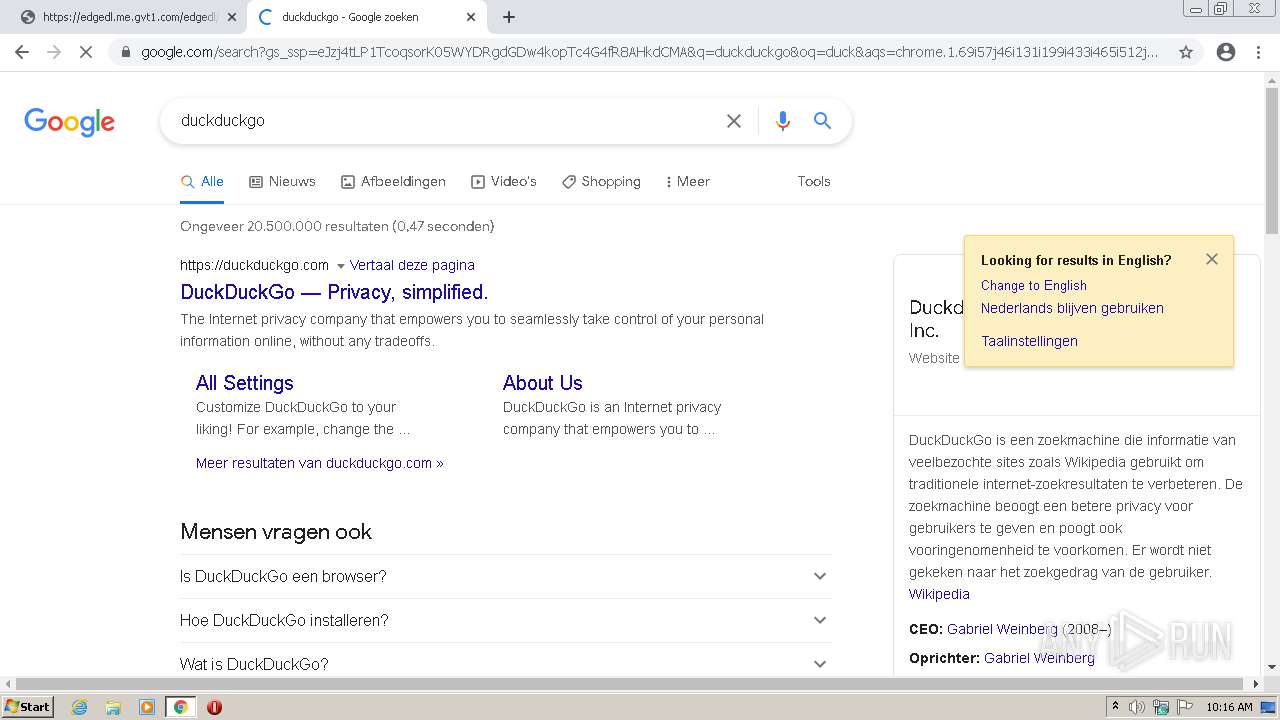Choose Nederlands blijven gebruiken
Image resolution: width=1280 pixels, height=720 pixels.
[1072, 308]
